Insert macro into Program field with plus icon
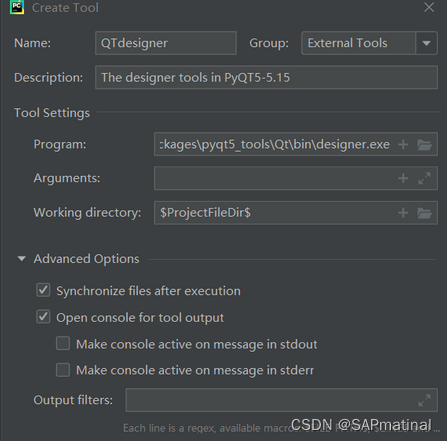This screenshot has width=447, height=441. (403, 144)
